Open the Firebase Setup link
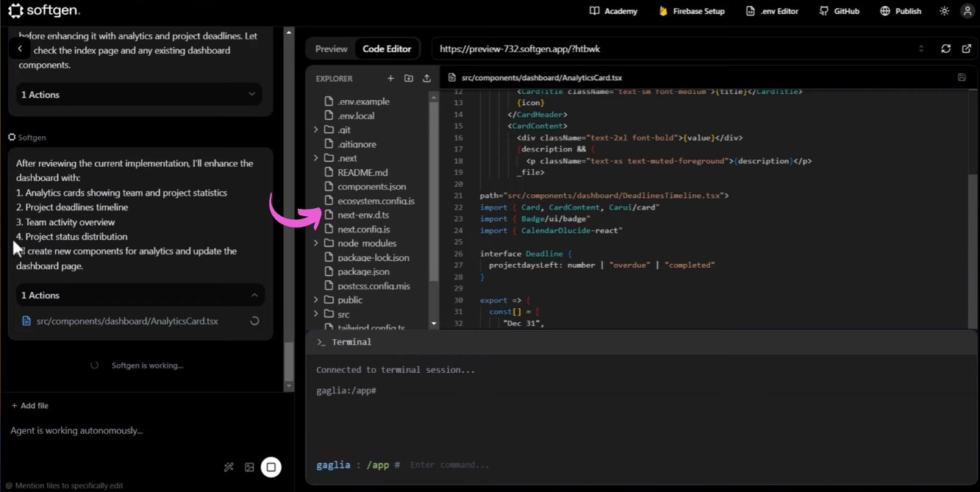Viewport: 980px width, 492px height. click(691, 11)
